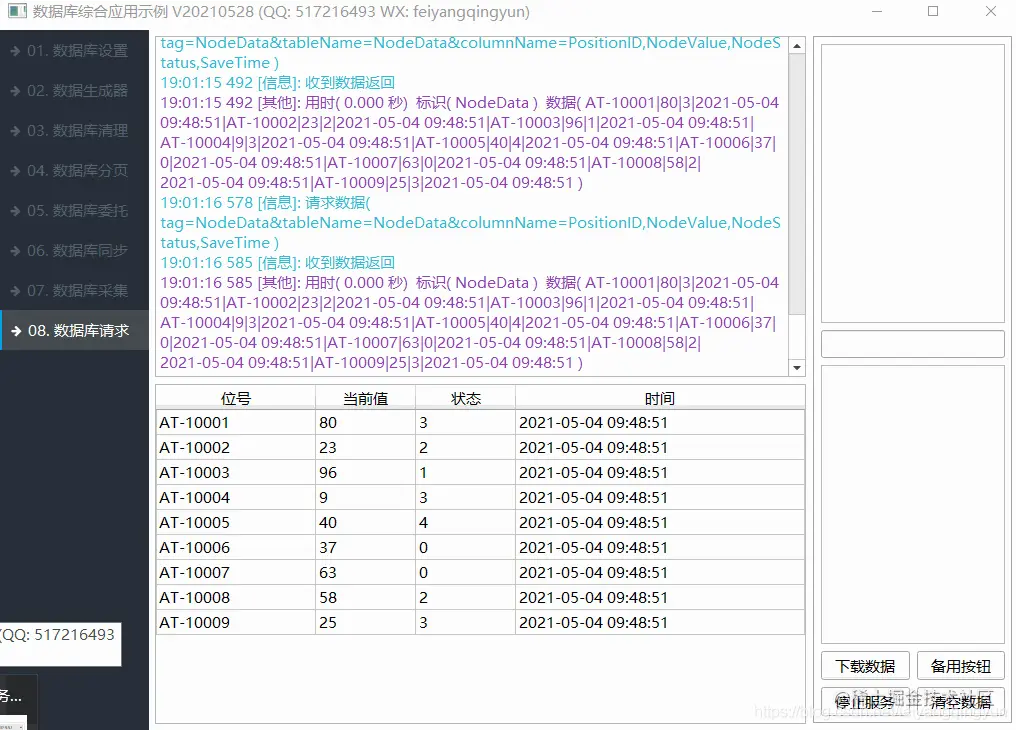
Task: Click status 1 in AT-10003 row
Action: click(465, 473)
